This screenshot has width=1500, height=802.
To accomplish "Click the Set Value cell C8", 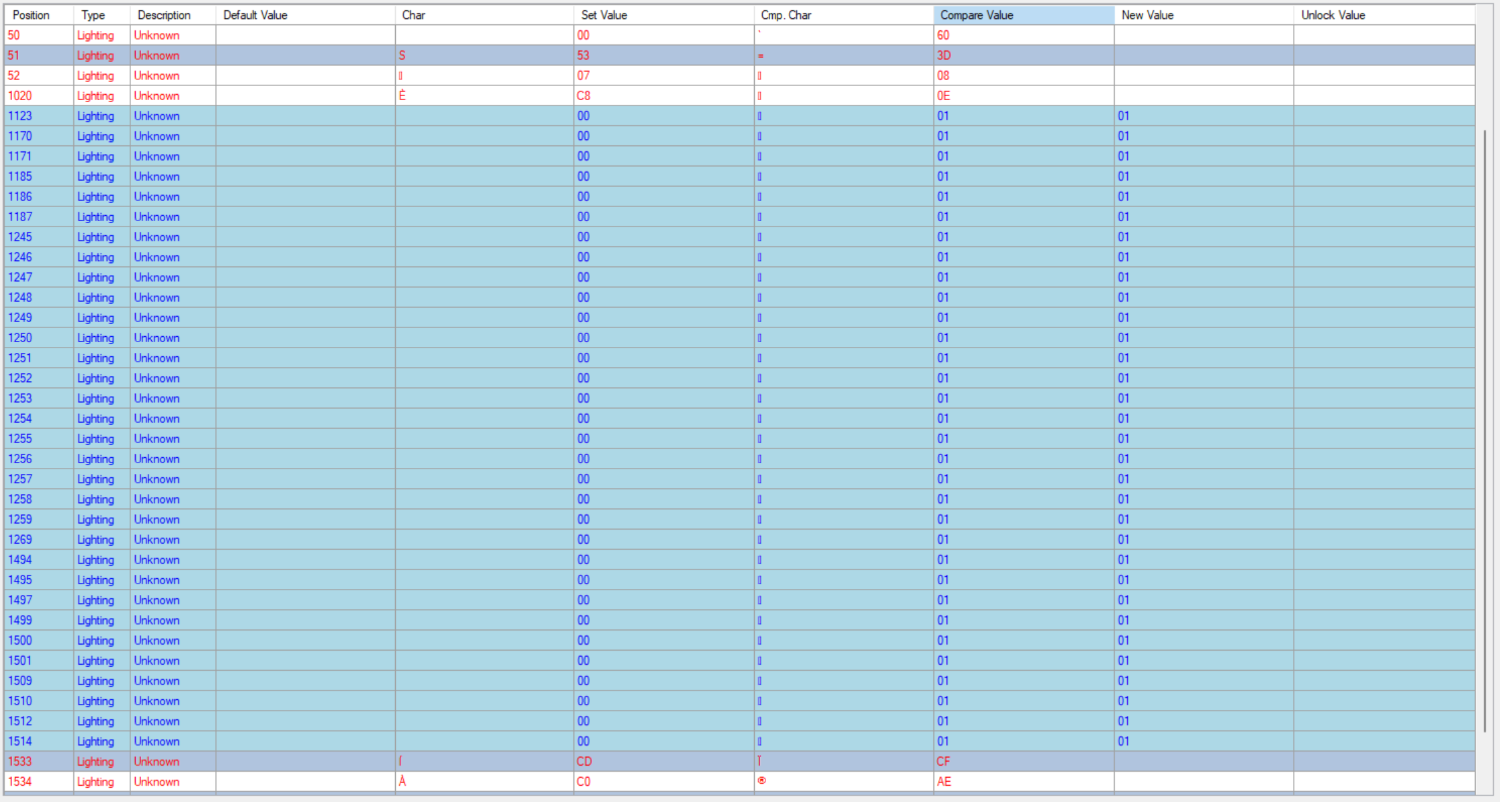I will pos(664,96).
